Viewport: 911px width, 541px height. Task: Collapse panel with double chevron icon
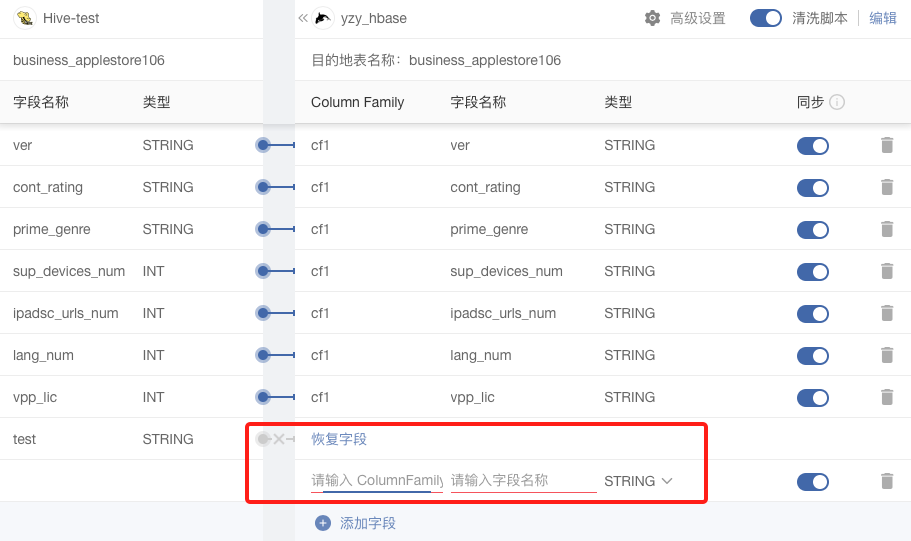(303, 18)
